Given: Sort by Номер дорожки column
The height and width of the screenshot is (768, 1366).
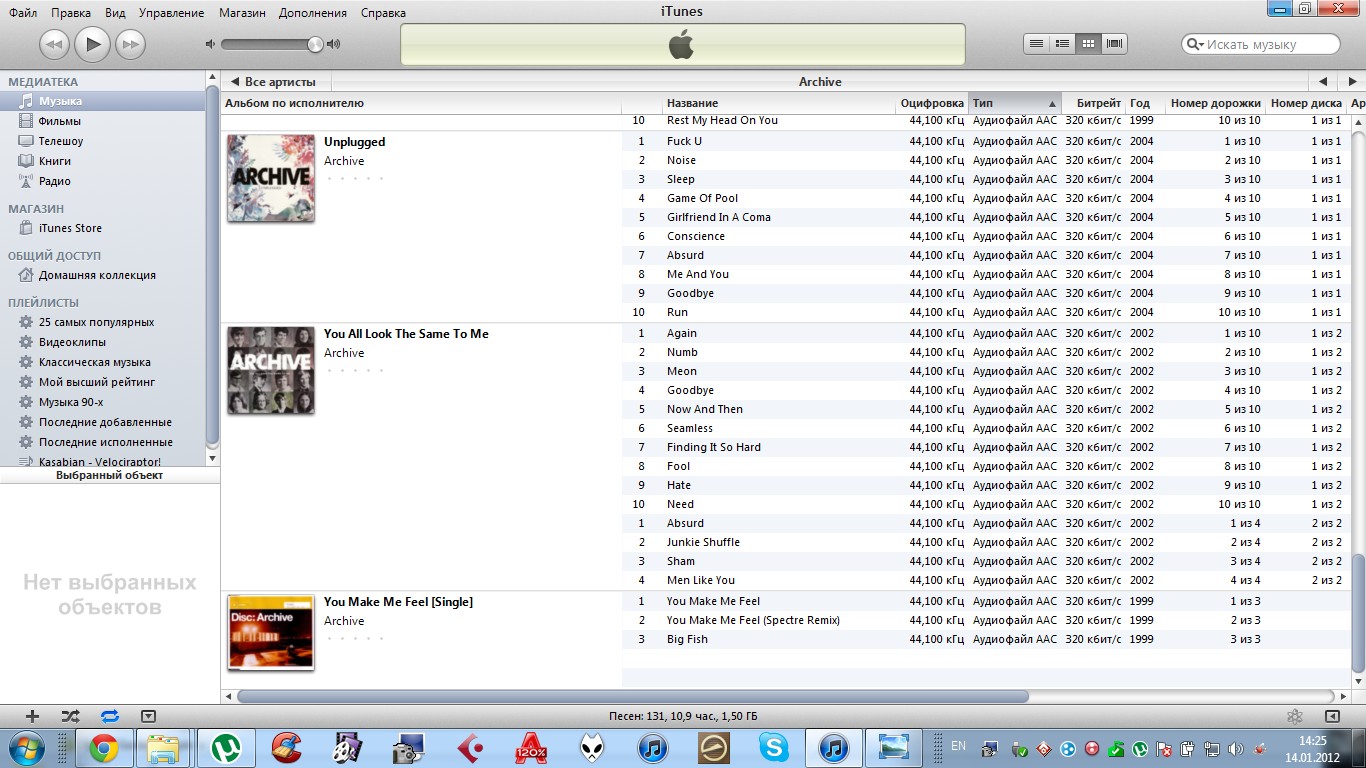Looking at the screenshot, I should 1215,103.
